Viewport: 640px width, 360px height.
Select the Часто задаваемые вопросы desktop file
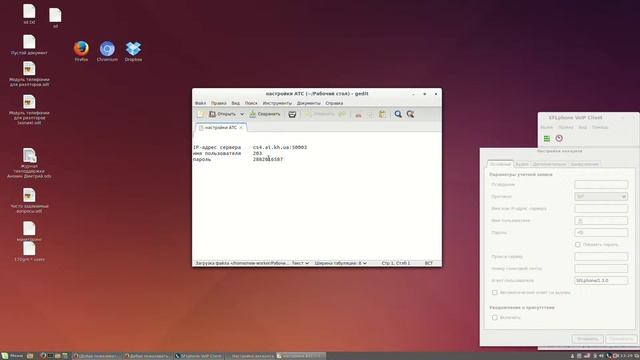click(x=29, y=201)
